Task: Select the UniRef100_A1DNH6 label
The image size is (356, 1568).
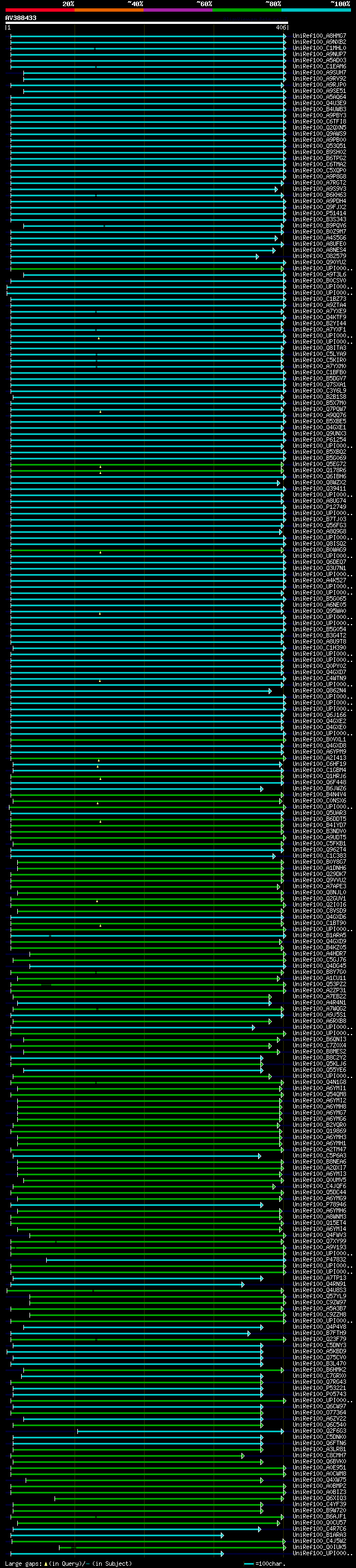Action: [319, 868]
